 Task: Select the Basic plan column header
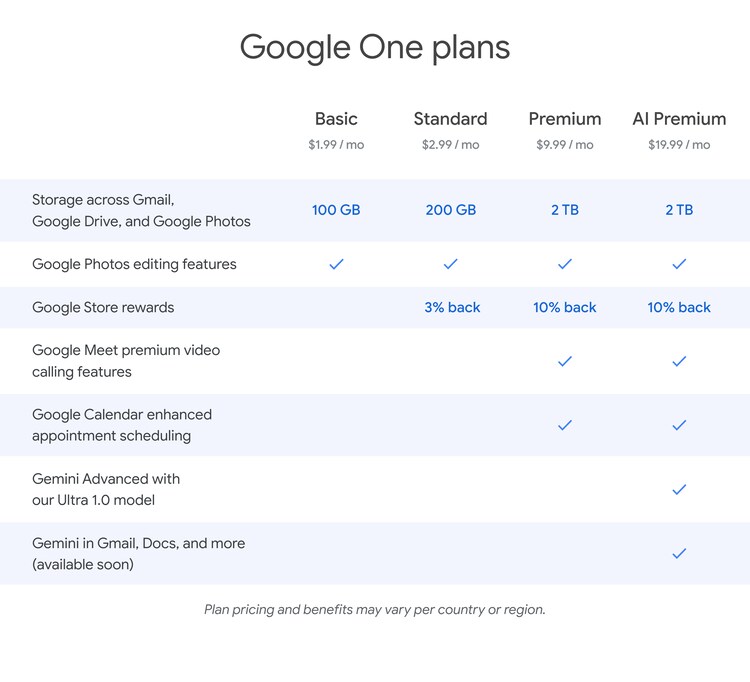pos(336,119)
